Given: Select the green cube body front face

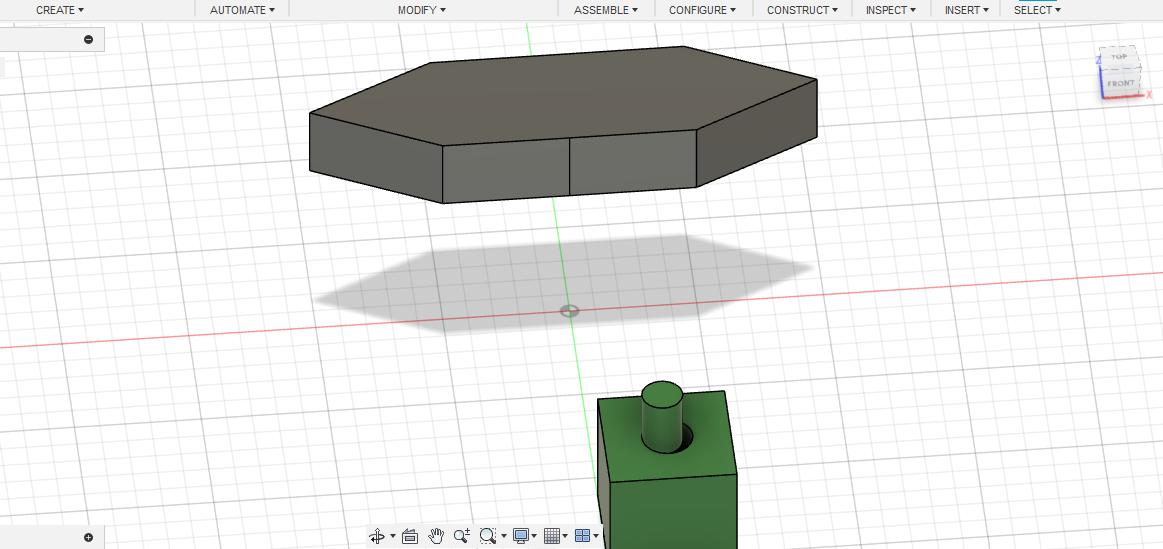Looking at the screenshot, I should coord(673,512).
